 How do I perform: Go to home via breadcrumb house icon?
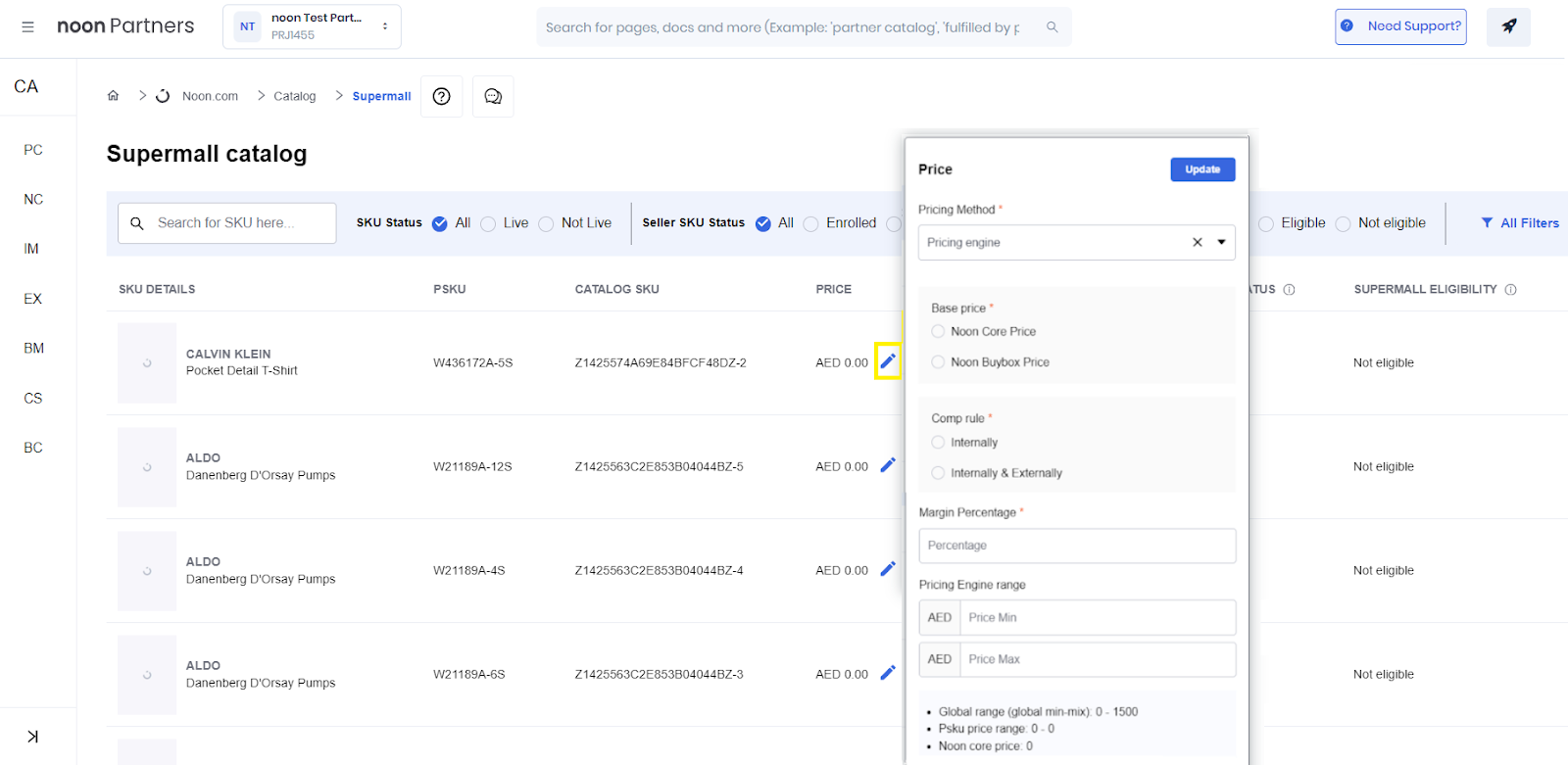(113, 96)
